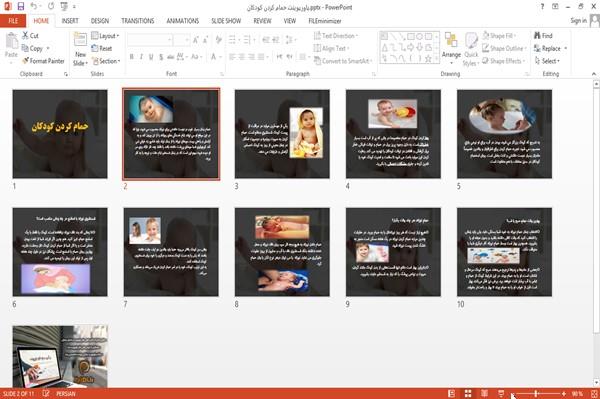Click the Copy button in Clipboard

tap(33, 48)
